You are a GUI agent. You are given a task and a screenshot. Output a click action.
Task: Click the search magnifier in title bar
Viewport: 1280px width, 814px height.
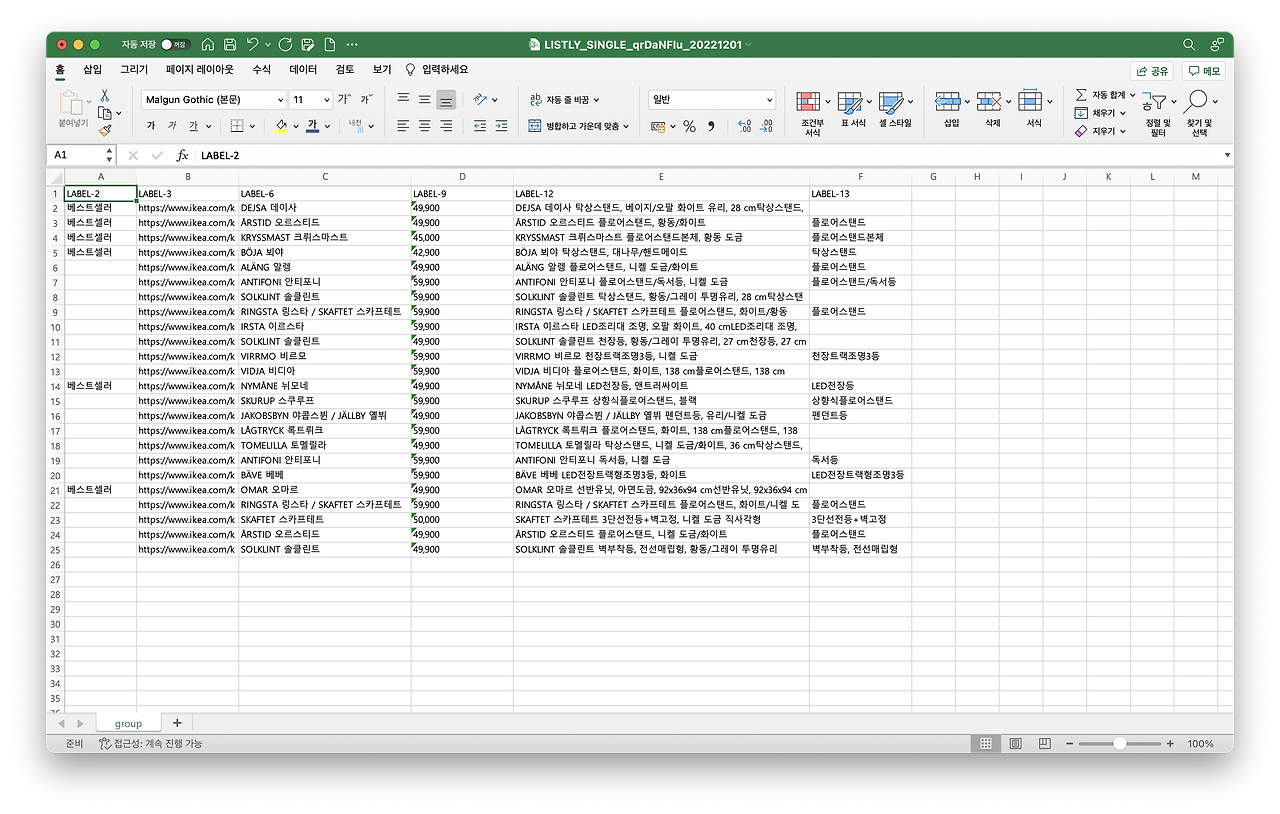point(1189,44)
